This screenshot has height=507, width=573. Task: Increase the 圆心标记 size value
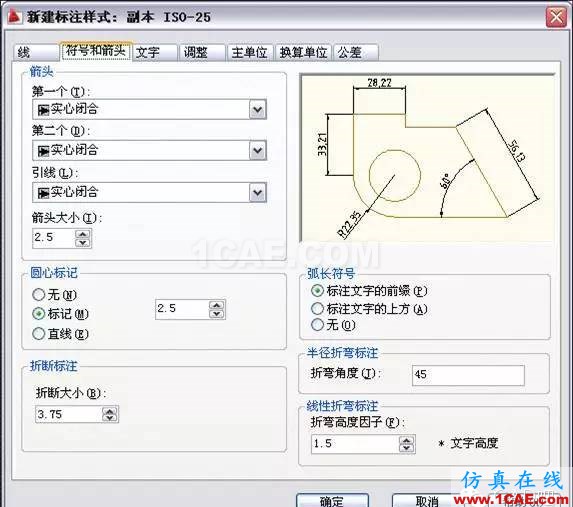coord(217,305)
